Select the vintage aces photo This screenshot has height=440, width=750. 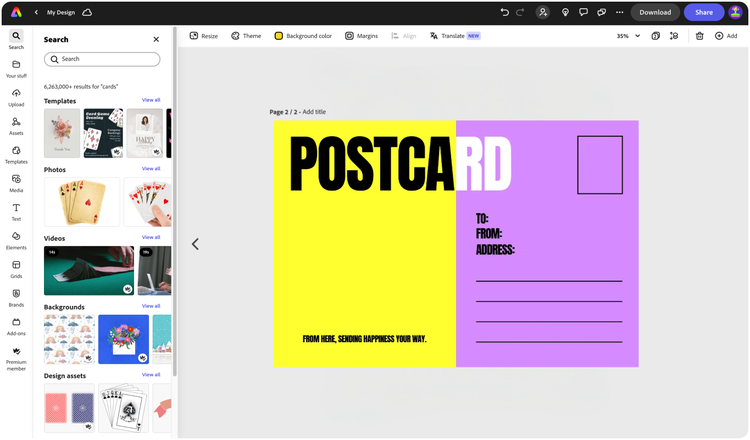coord(82,202)
